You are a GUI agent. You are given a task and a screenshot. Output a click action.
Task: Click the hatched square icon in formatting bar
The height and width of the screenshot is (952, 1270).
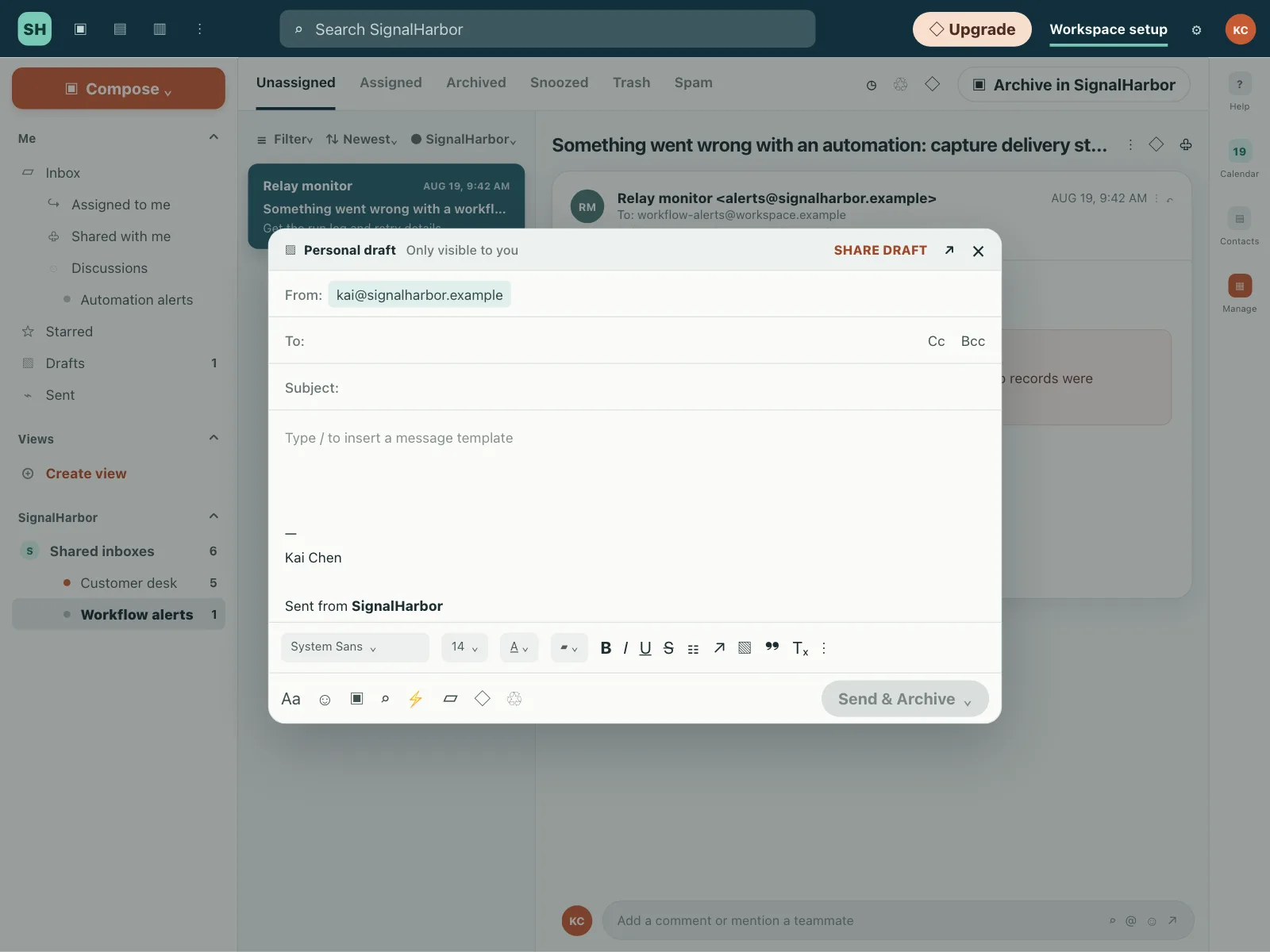745,647
